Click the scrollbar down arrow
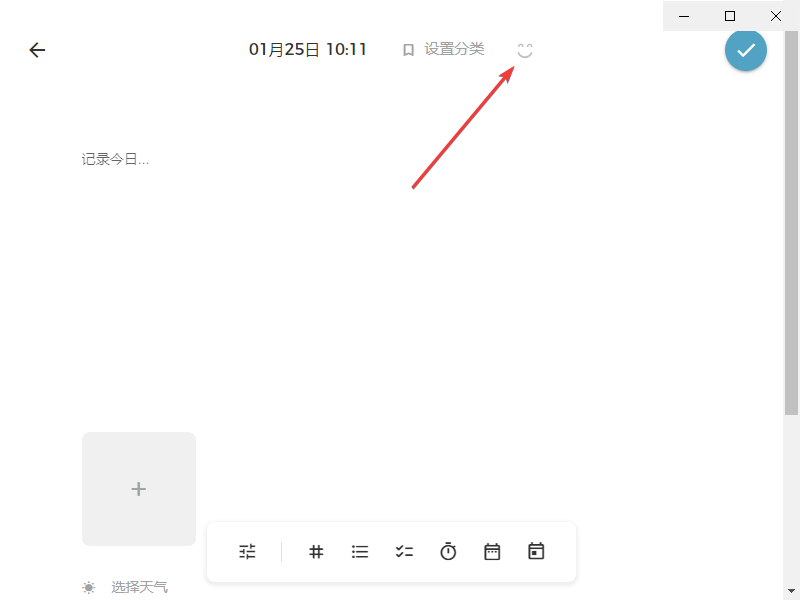Screen dimensions: 800x600 tap(791, 591)
